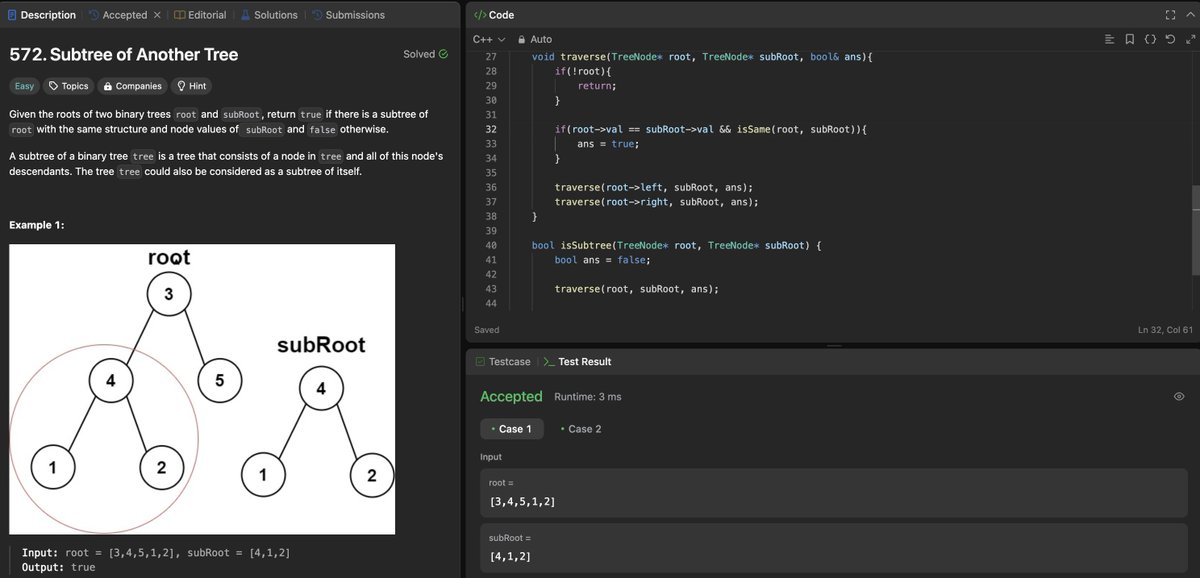Close the Accepted tab
This screenshot has height=578, width=1200.
point(157,15)
